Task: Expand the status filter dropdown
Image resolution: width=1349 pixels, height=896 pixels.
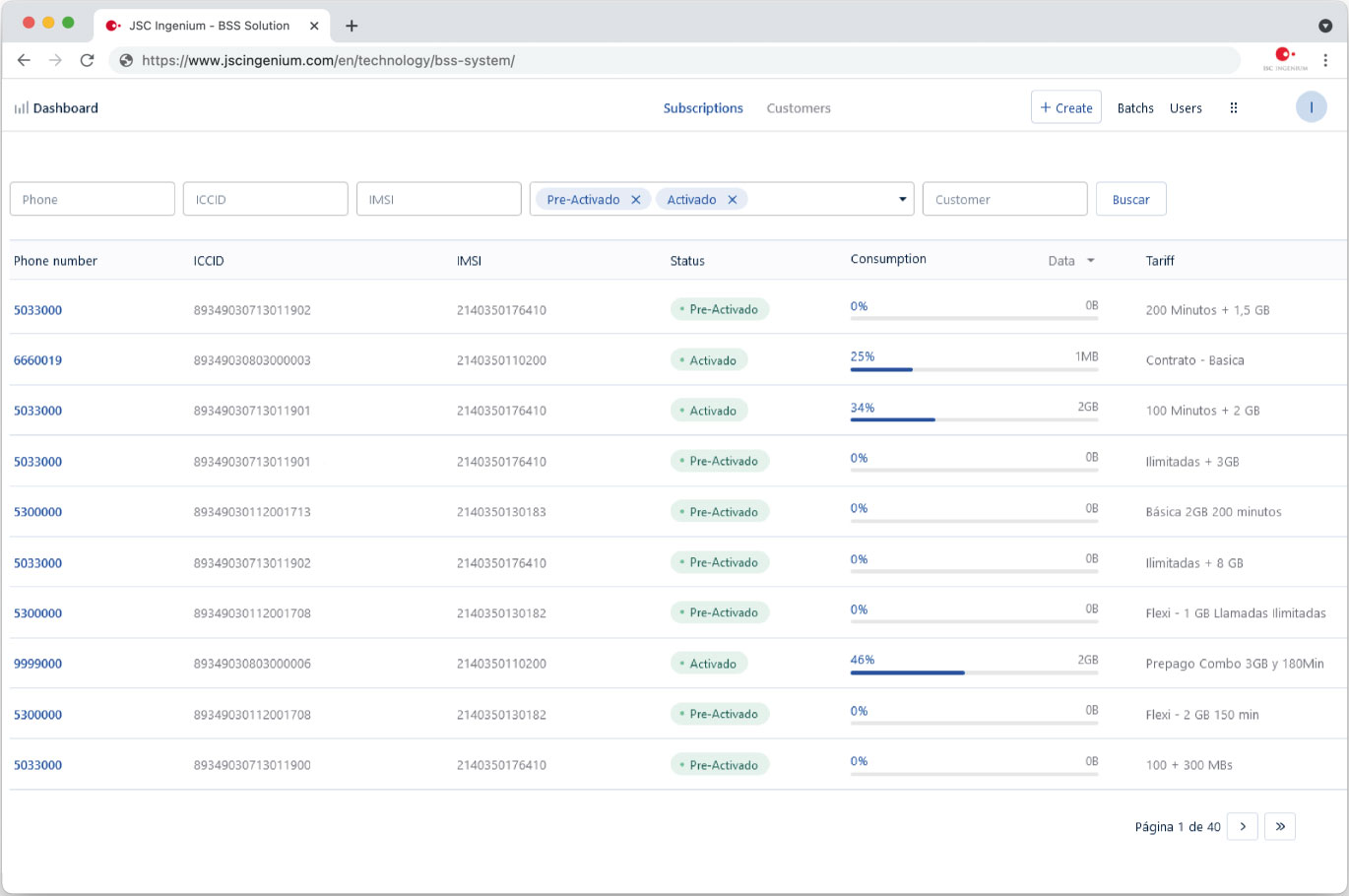Action: point(902,200)
